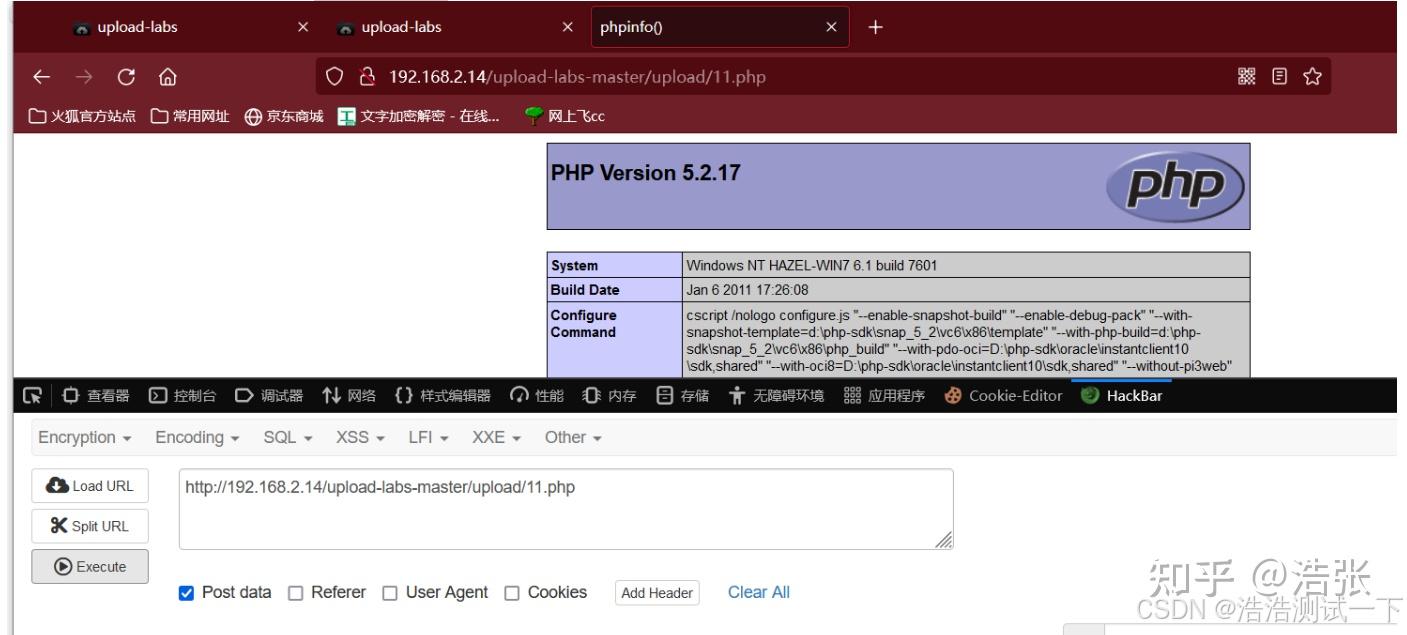This screenshot has height=635, width=1407.
Task: Open the 调试器 debugger panel
Action: point(268,395)
